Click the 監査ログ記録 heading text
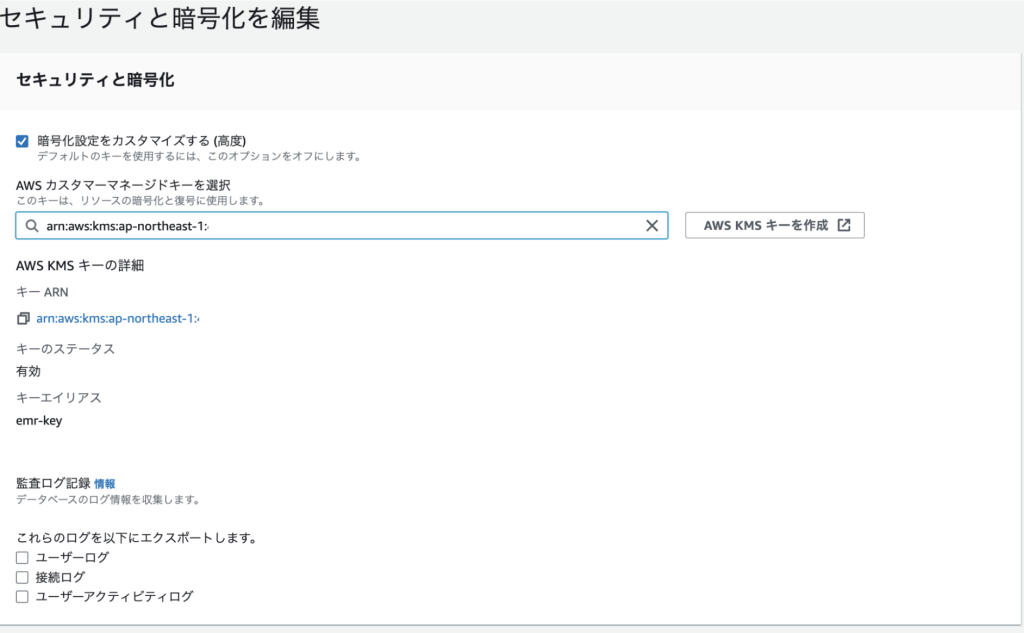1024x633 pixels. click(53, 483)
